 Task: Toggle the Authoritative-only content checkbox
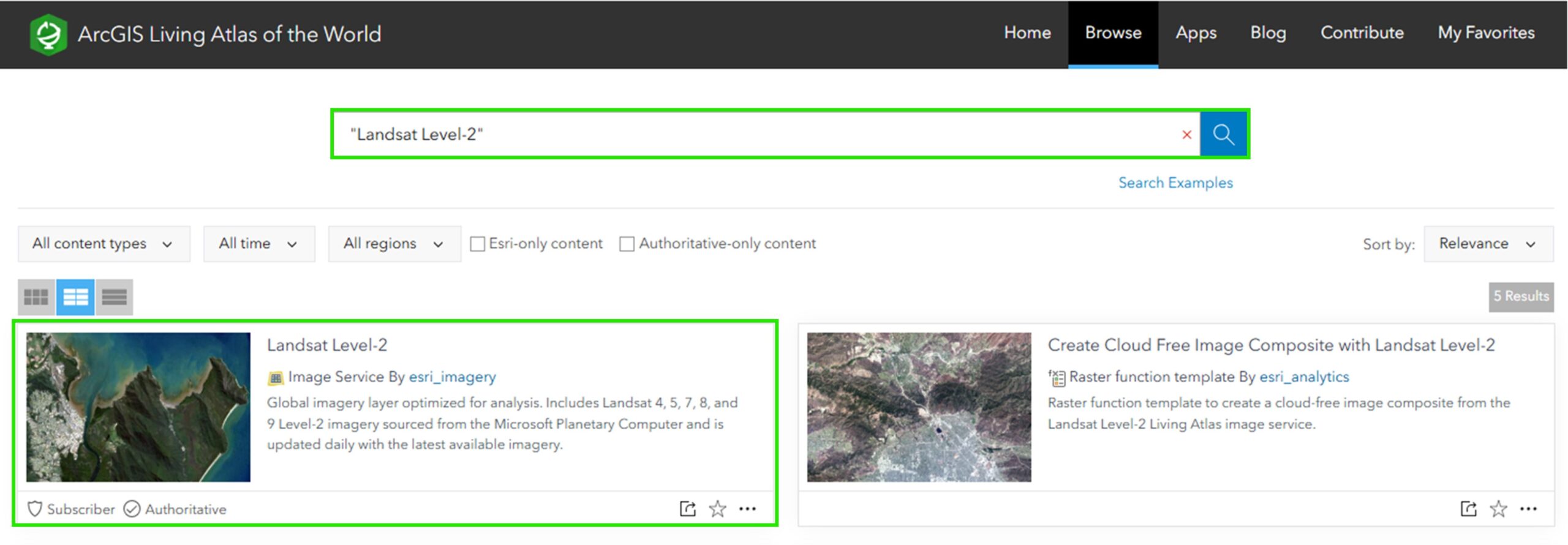click(x=627, y=244)
